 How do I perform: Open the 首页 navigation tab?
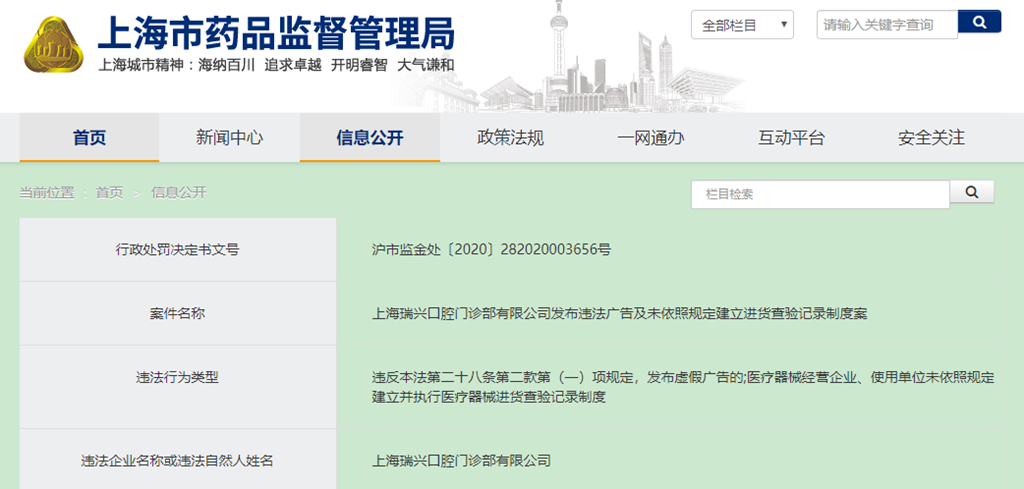coord(89,138)
